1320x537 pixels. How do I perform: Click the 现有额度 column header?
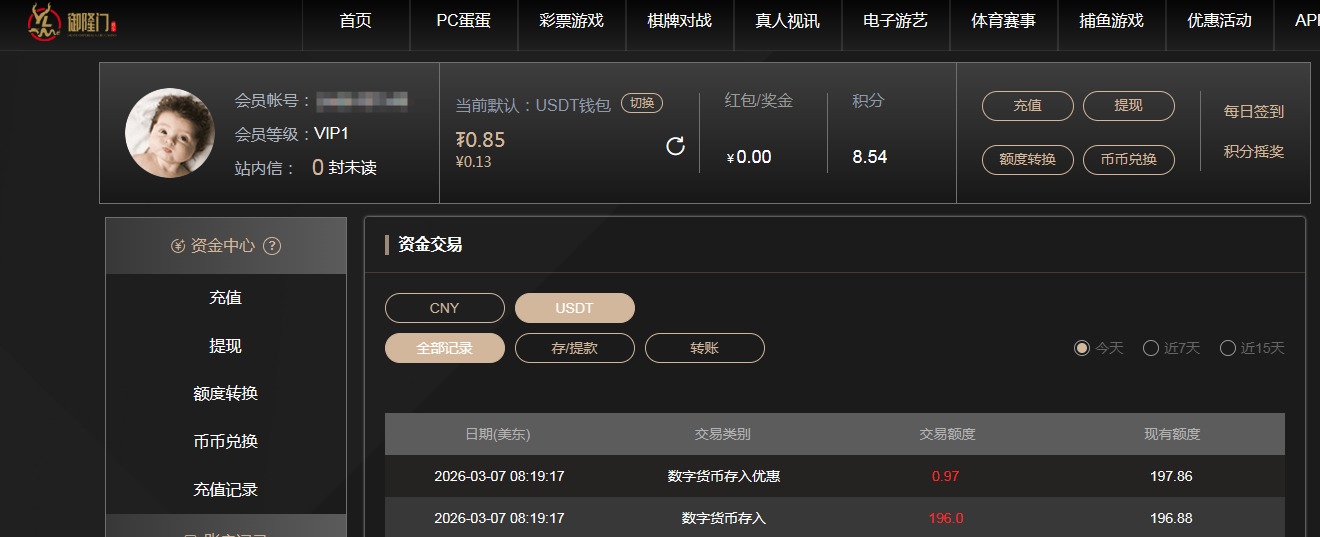click(1172, 434)
